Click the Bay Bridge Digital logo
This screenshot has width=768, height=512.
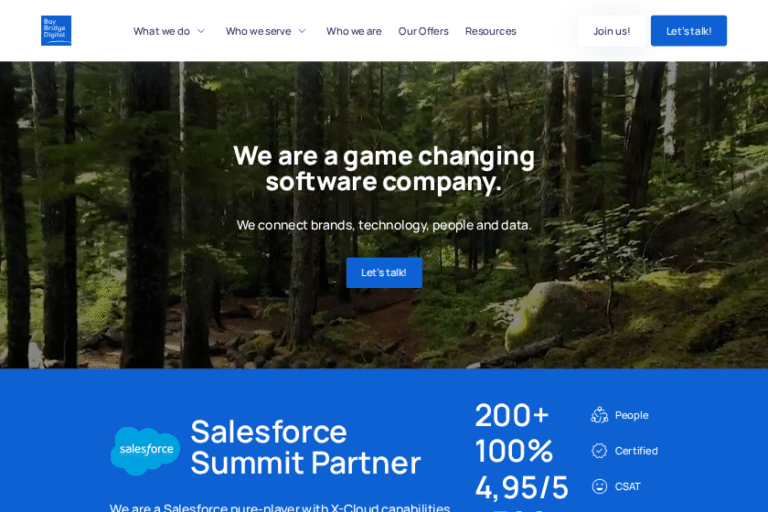[x=56, y=30]
